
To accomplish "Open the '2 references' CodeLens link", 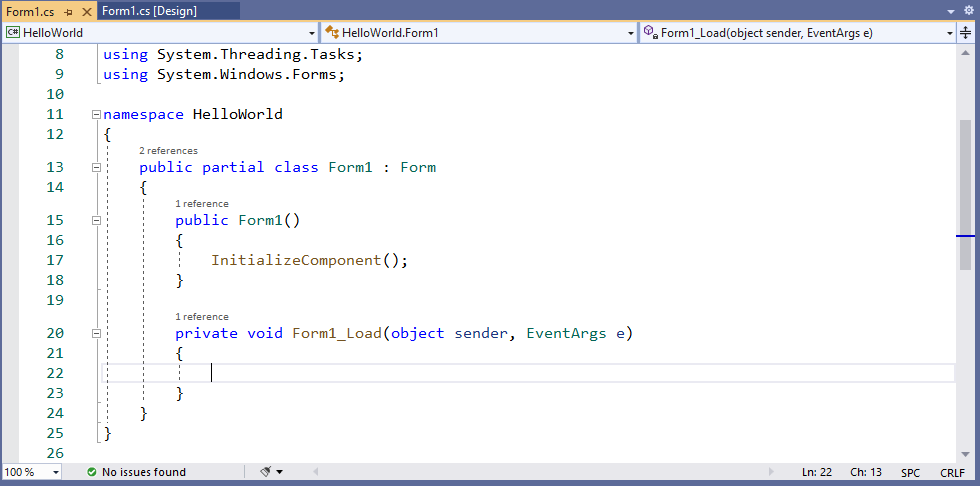I will pyautogui.click(x=168, y=151).
